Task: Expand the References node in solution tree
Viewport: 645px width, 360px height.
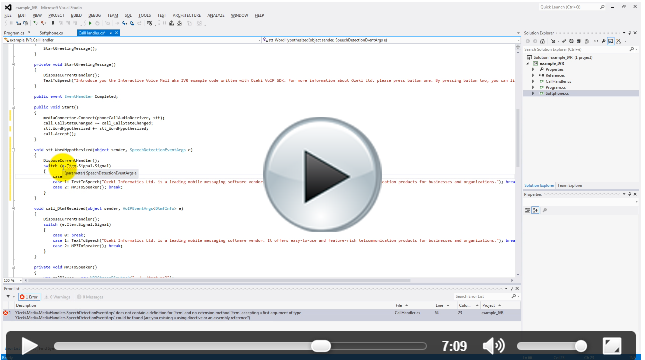Action: [533, 76]
